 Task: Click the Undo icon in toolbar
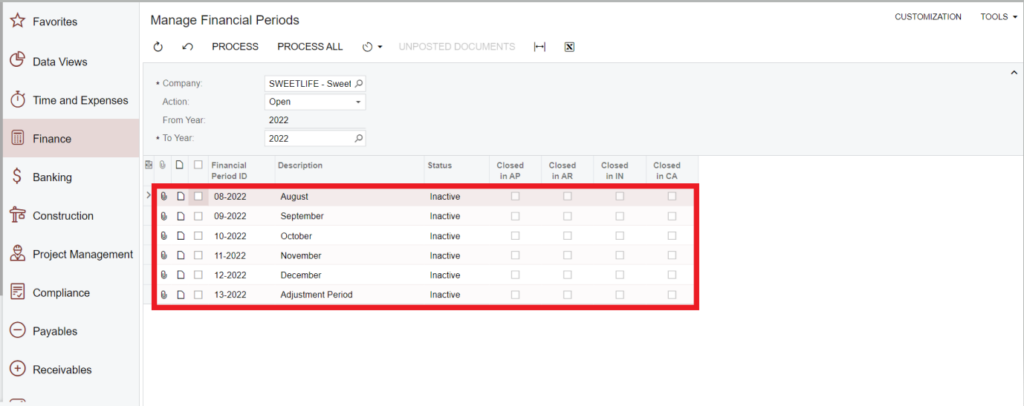pos(187,47)
